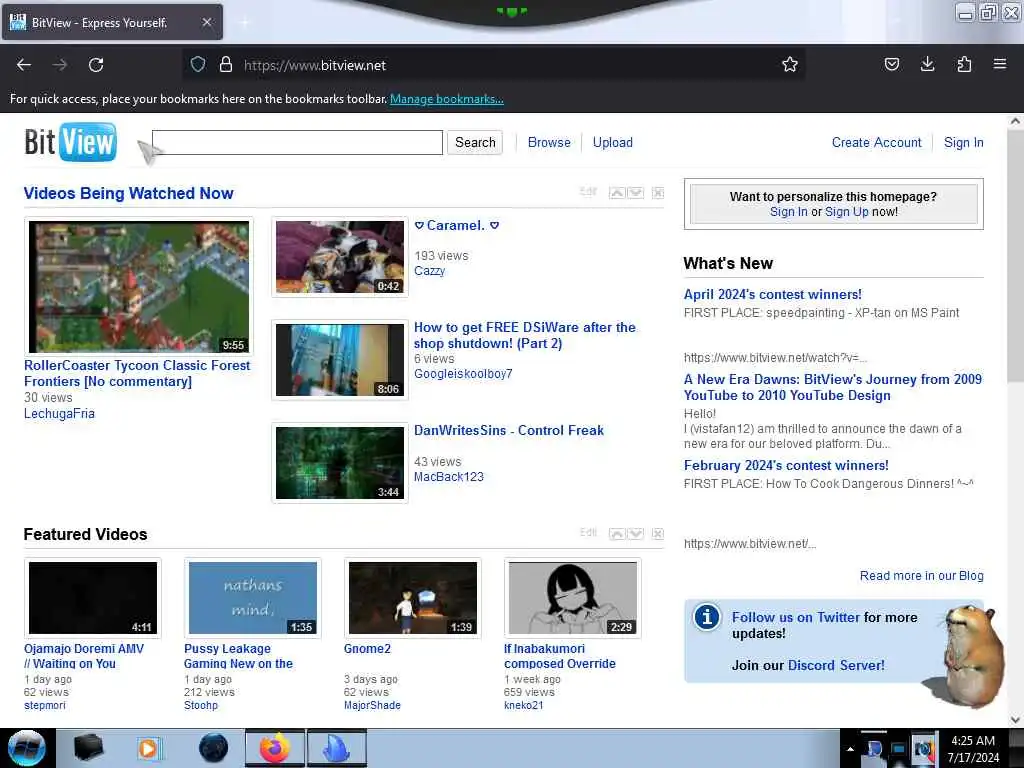Open April 2024's contest winners post

coord(773,295)
